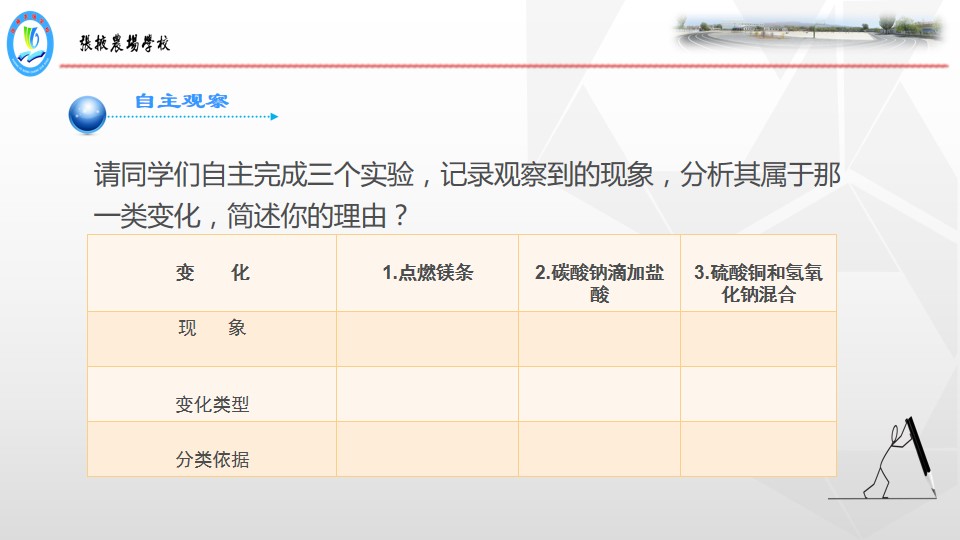The height and width of the screenshot is (540, 960).
Task: Click the 张掖农场学校 calligraphy title
Action: pyautogui.click(x=124, y=43)
